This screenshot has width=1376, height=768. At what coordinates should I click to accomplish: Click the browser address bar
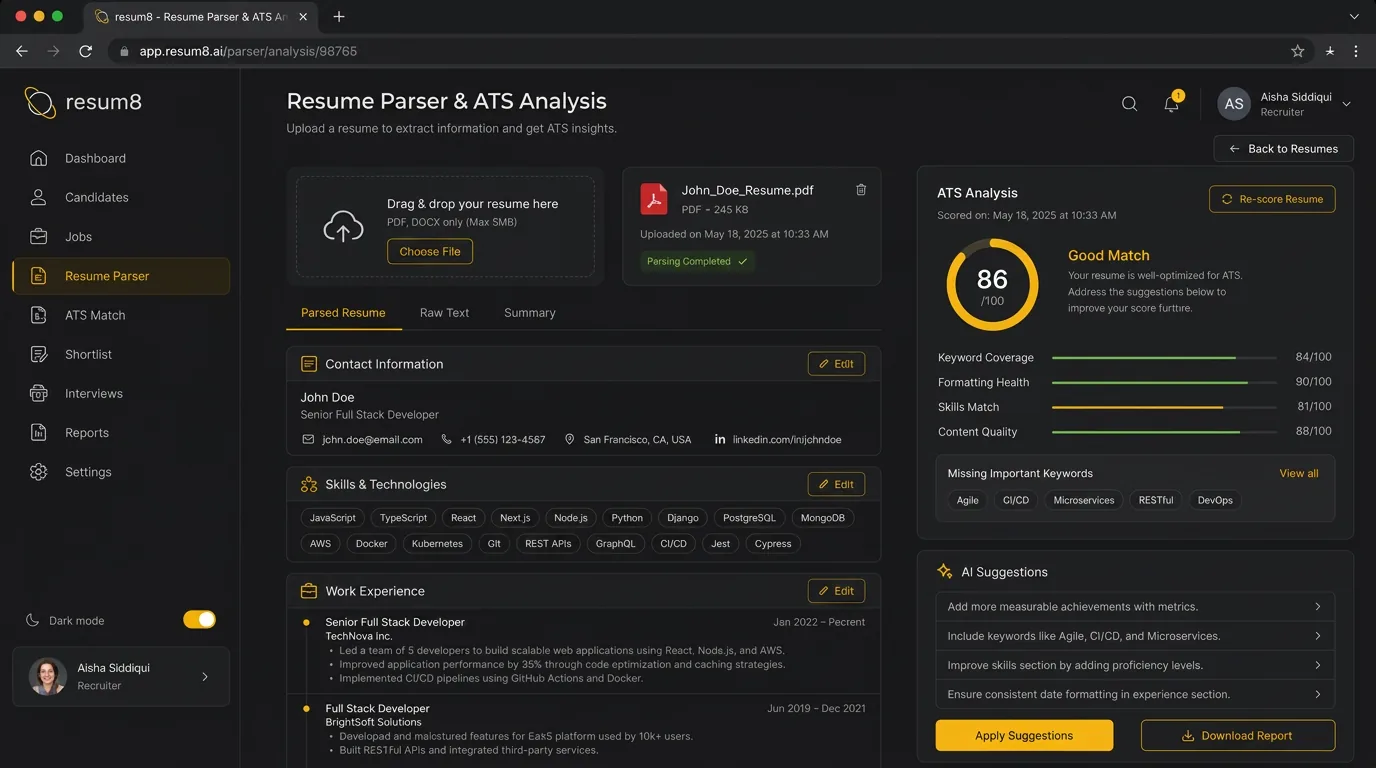coord(712,51)
